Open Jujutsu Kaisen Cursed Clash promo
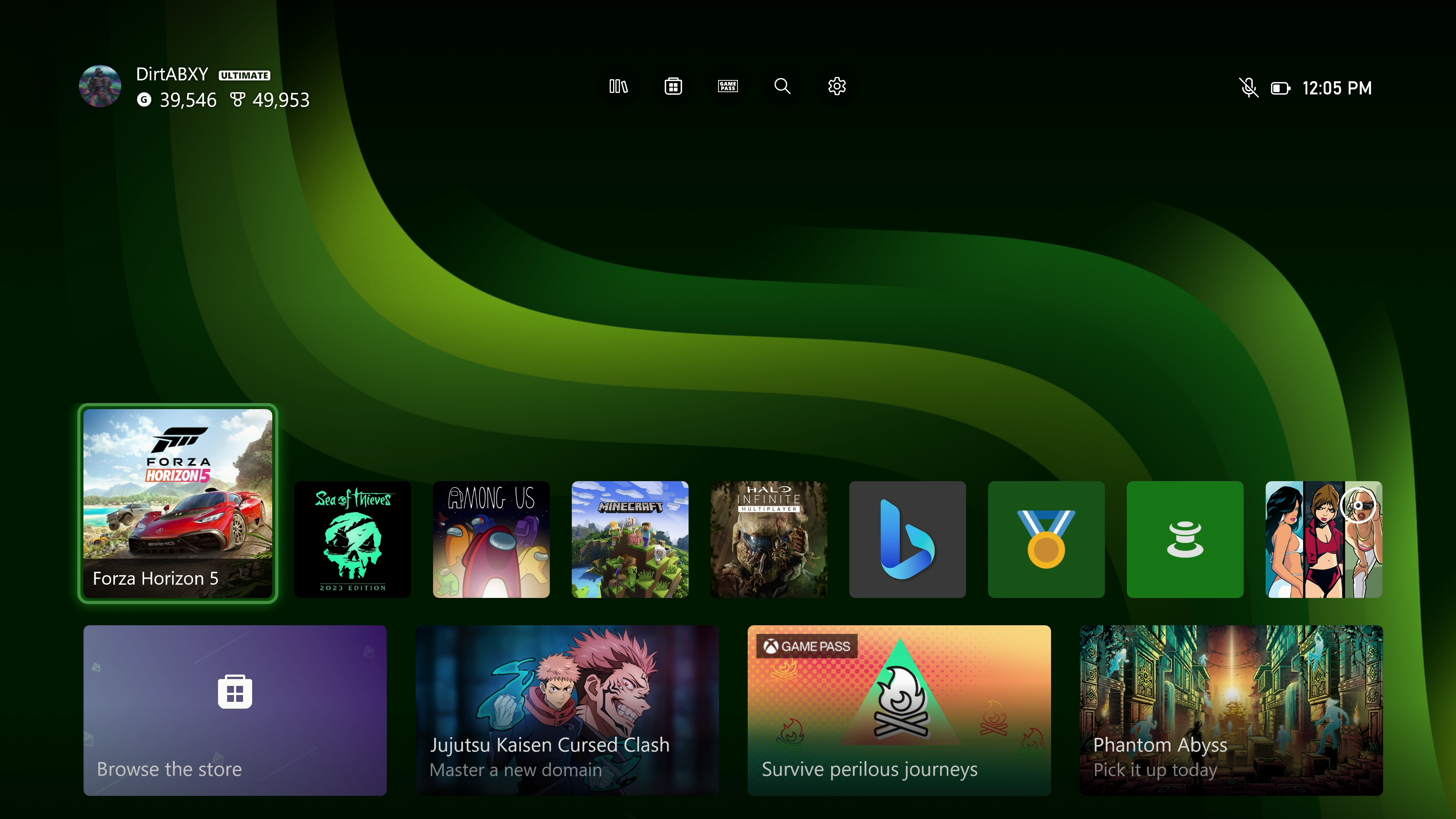 point(567,710)
